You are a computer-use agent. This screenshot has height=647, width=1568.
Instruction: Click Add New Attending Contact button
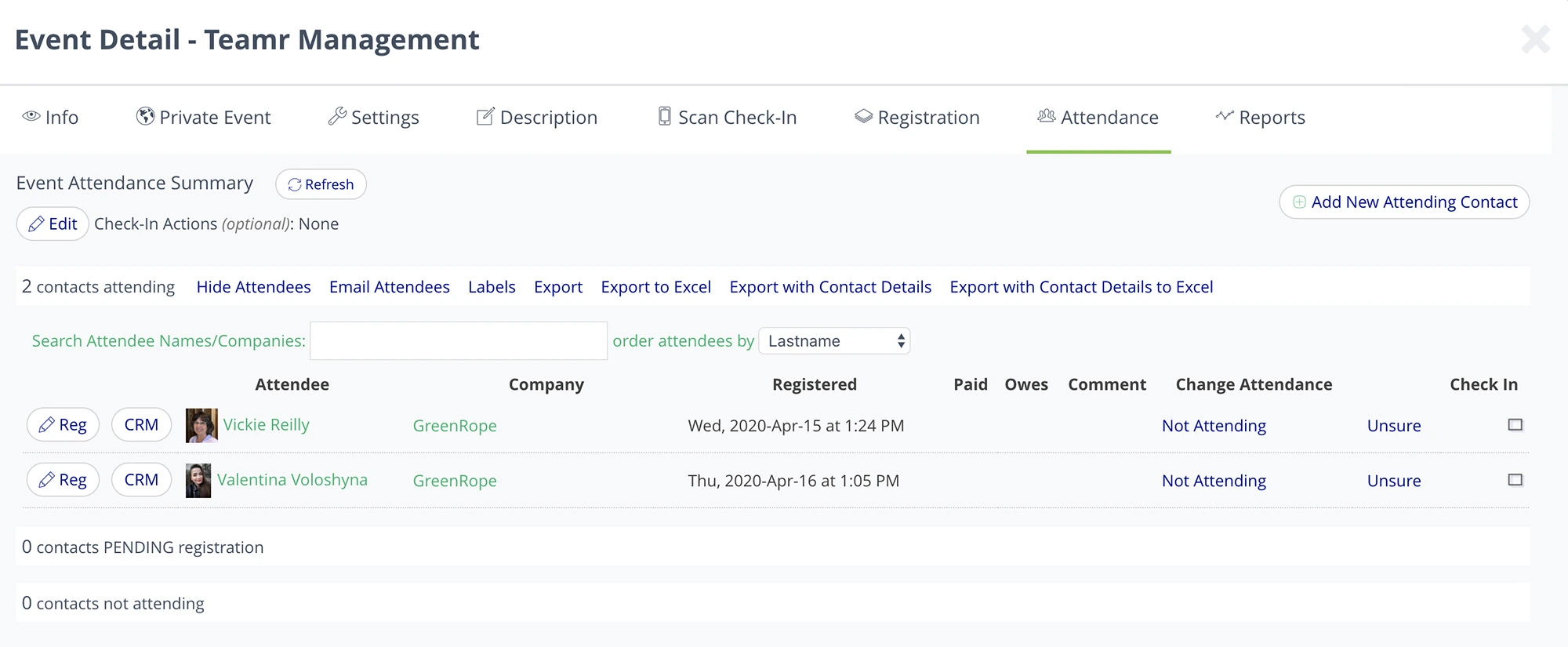tap(1404, 202)
